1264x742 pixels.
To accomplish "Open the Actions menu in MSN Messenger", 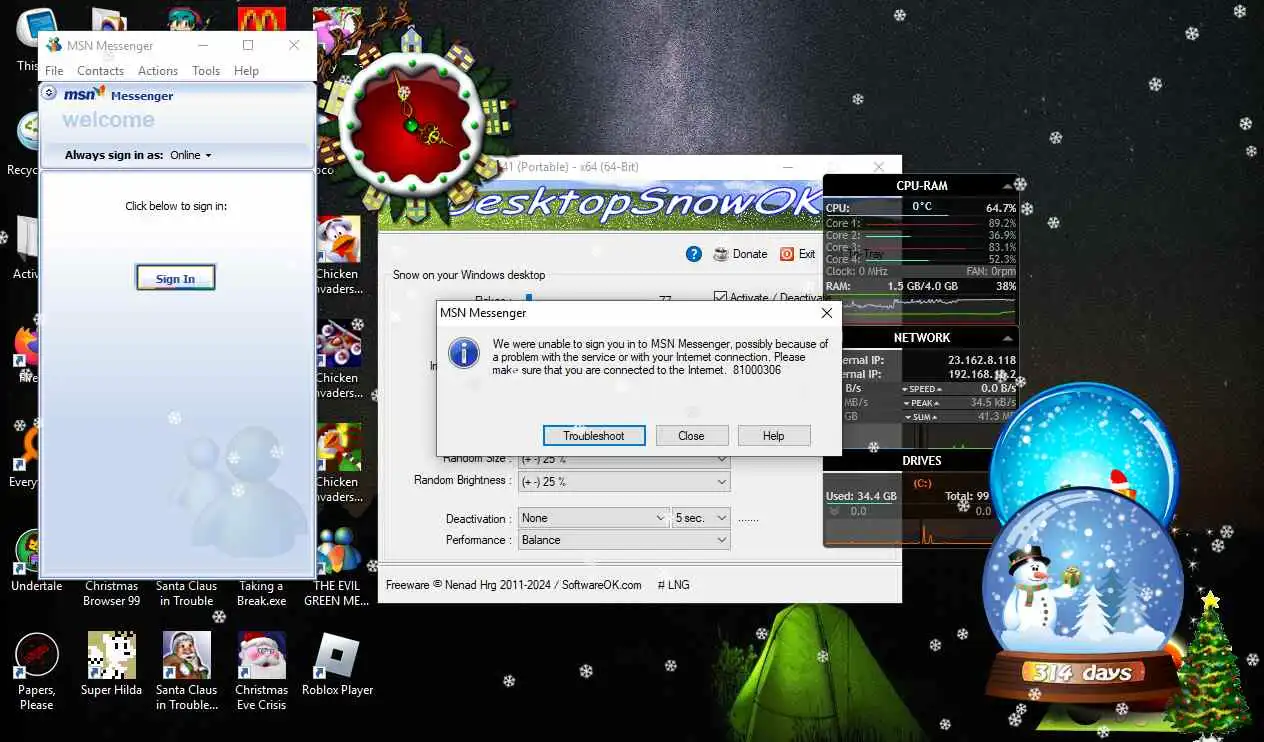I will click(x=158, y=71).
